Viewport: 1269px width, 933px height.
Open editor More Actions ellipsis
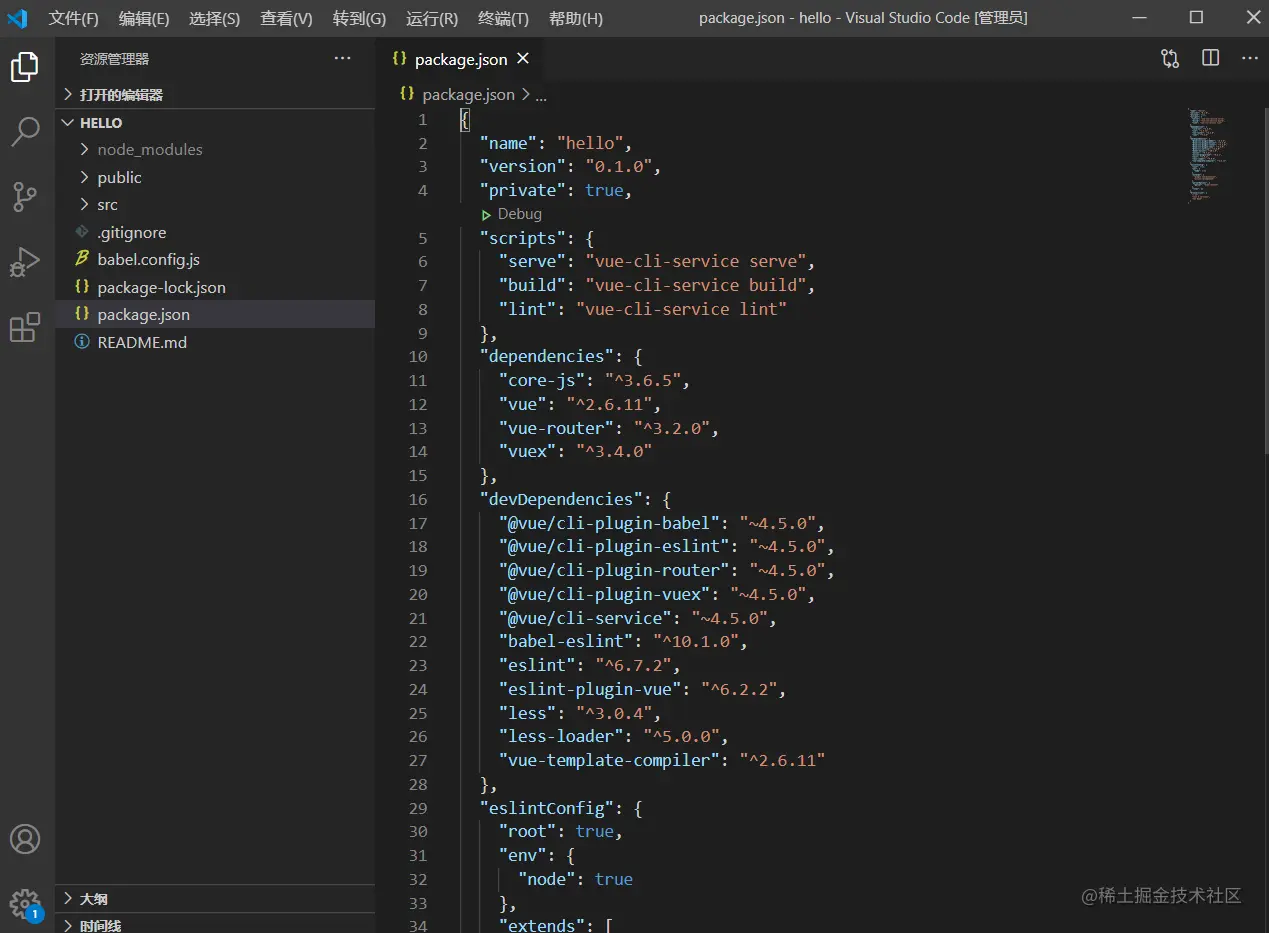[x=1249, y=58]
